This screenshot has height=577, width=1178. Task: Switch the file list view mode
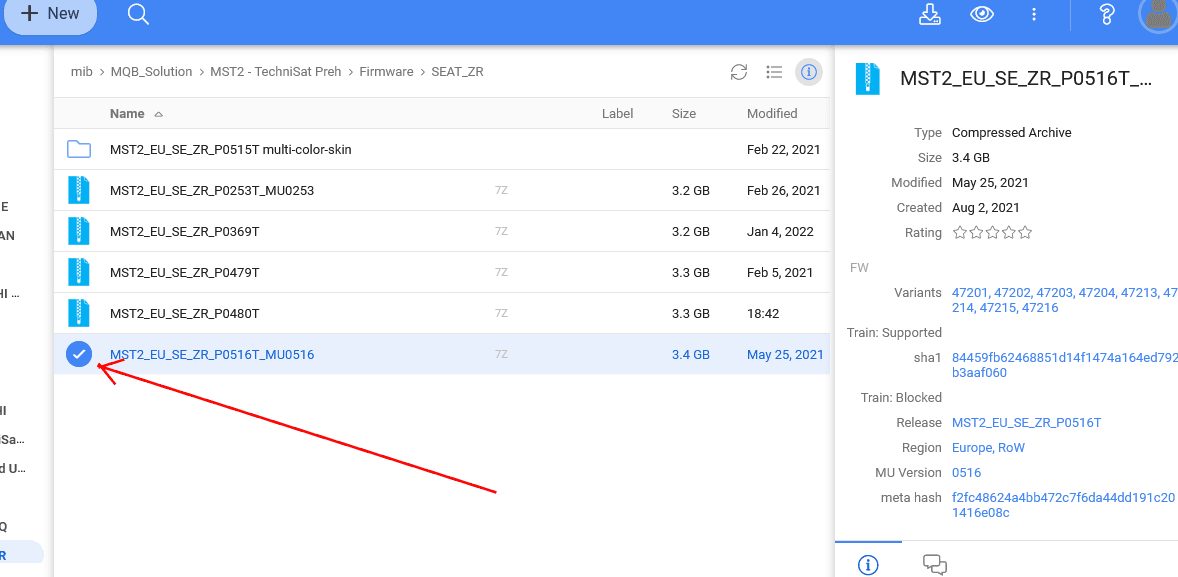pyautogui.click(x=773, y=72)
